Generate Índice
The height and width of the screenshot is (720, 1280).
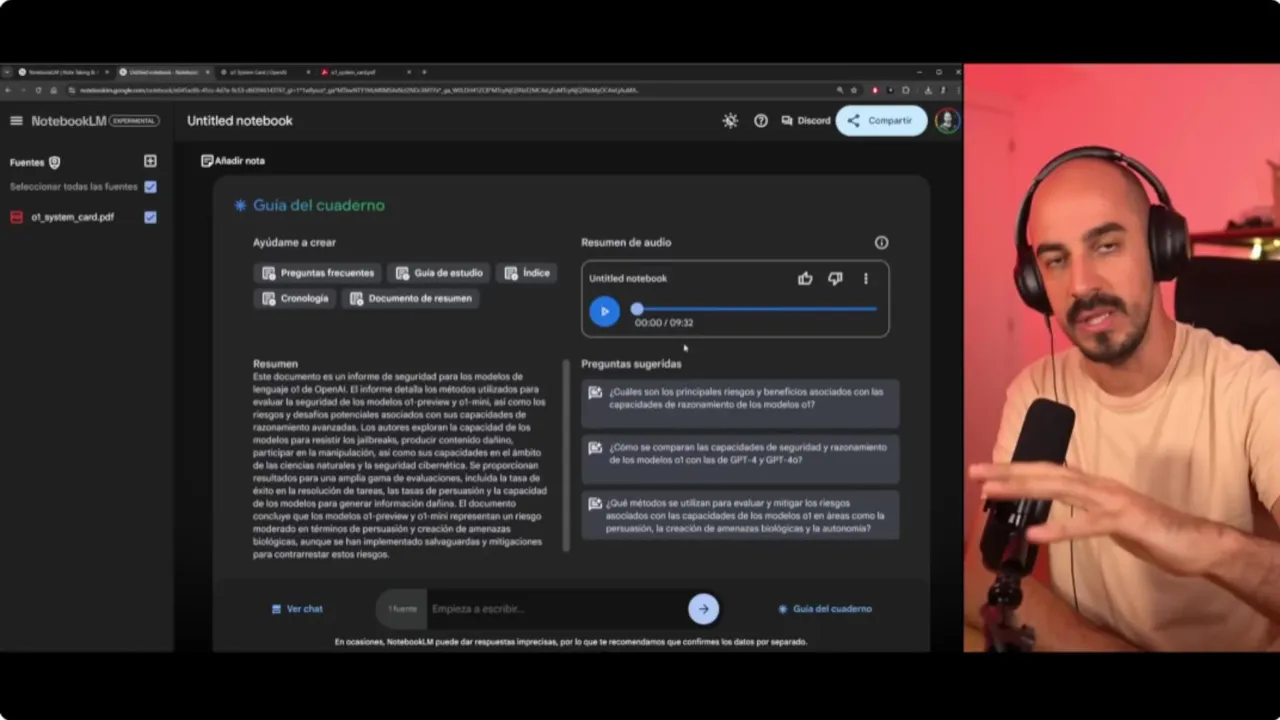(x=526, y=273)
